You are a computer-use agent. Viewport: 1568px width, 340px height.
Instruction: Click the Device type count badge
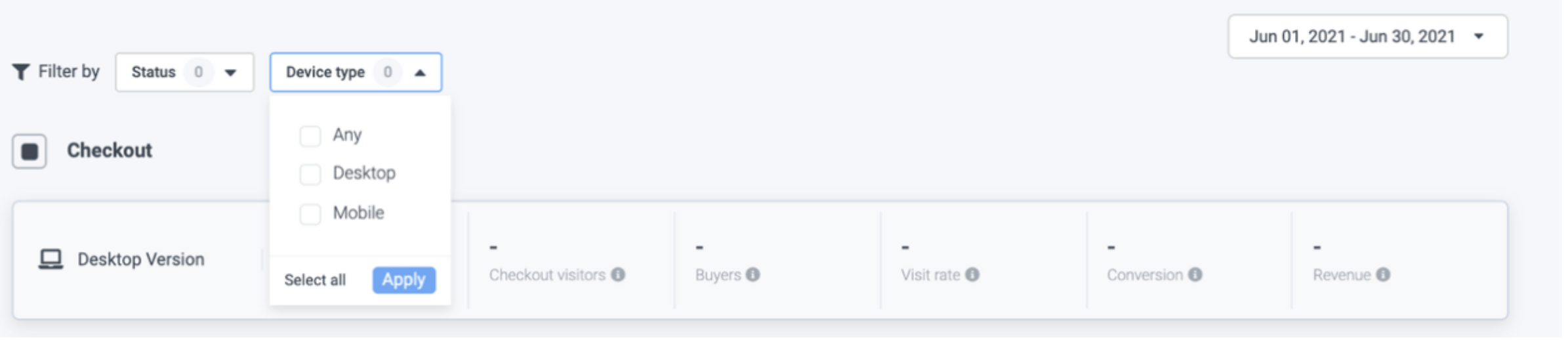(388, 72)
